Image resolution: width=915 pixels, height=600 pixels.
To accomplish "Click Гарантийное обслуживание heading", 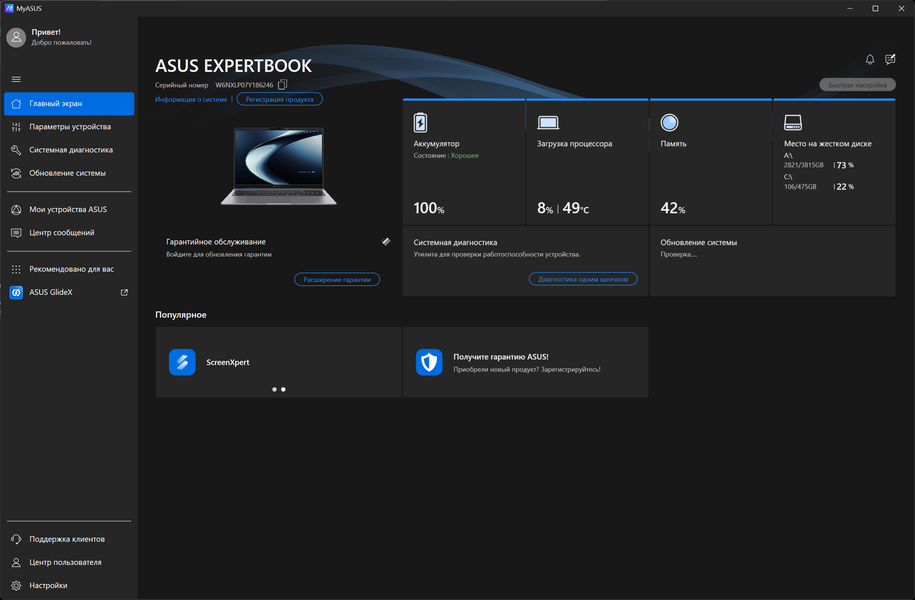I will click(216, 242).
